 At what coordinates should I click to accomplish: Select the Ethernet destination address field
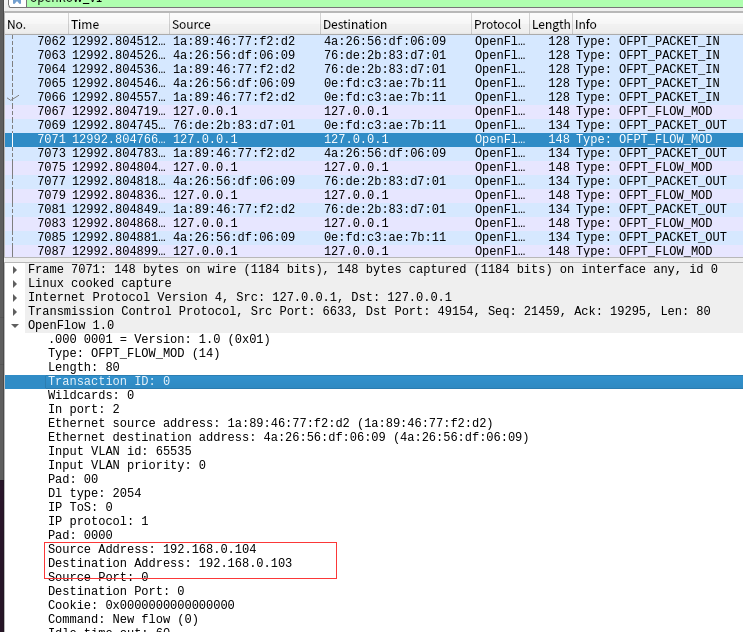(288, 437)
